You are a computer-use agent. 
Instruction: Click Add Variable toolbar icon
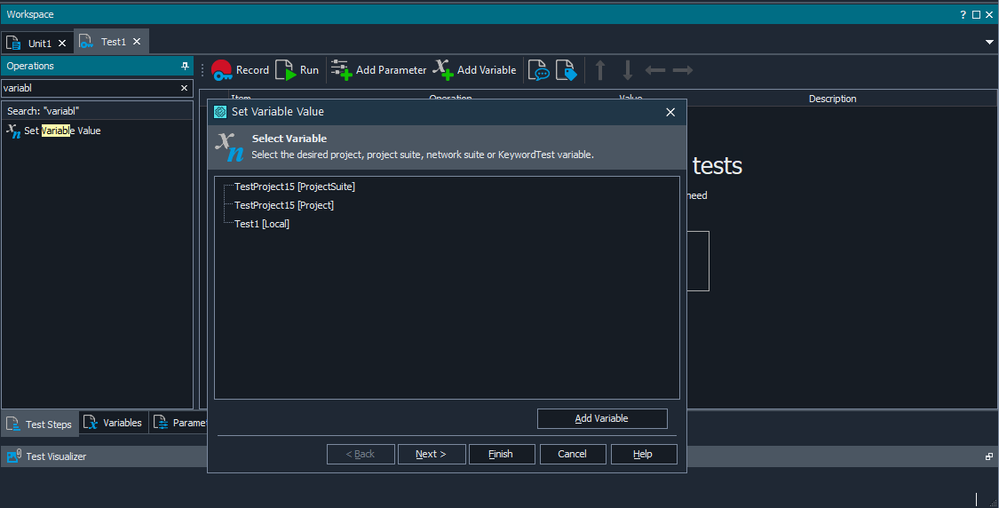tap(474, 70)
